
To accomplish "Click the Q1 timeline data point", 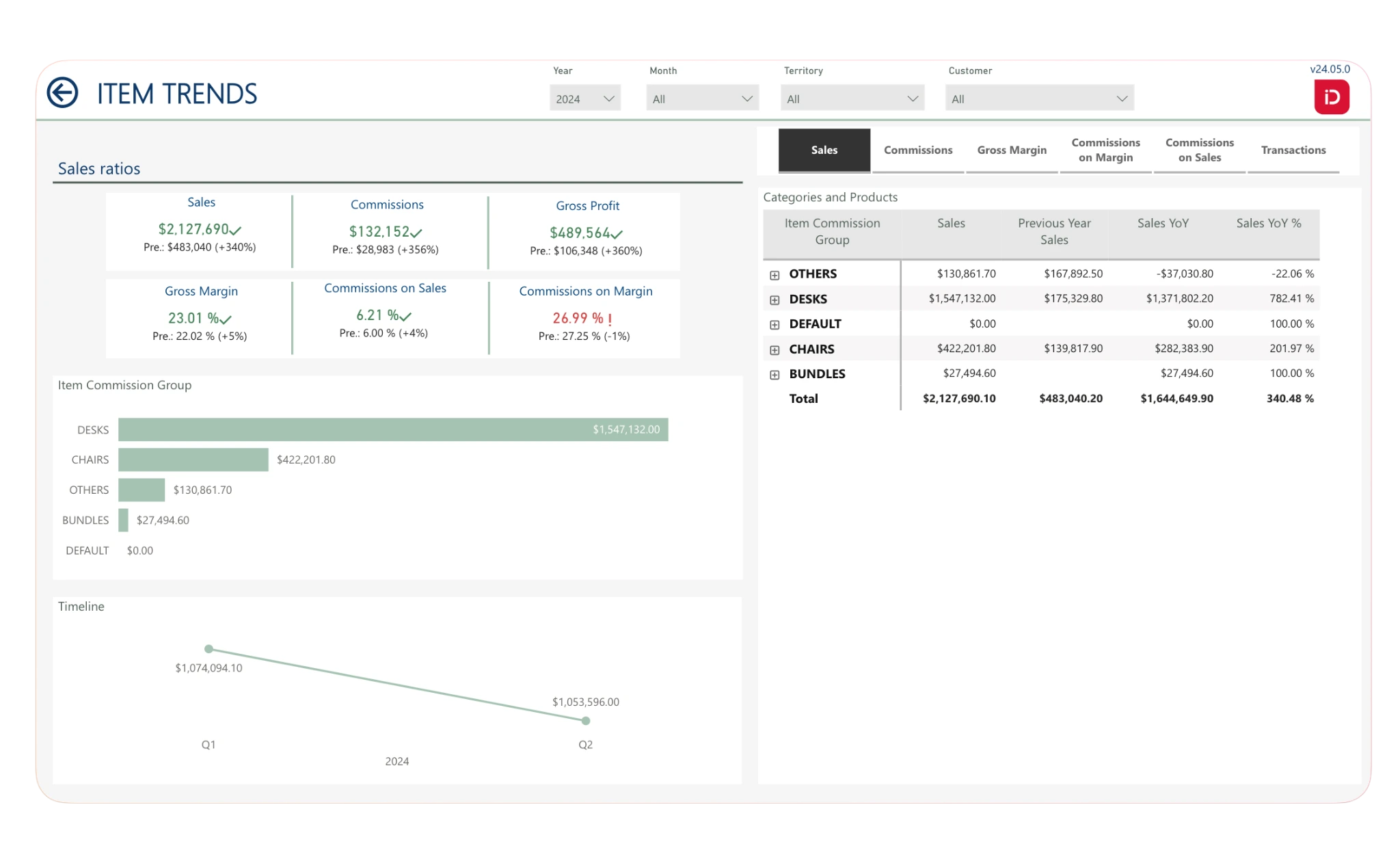I will pyautogui.click(x=209, y=648).
